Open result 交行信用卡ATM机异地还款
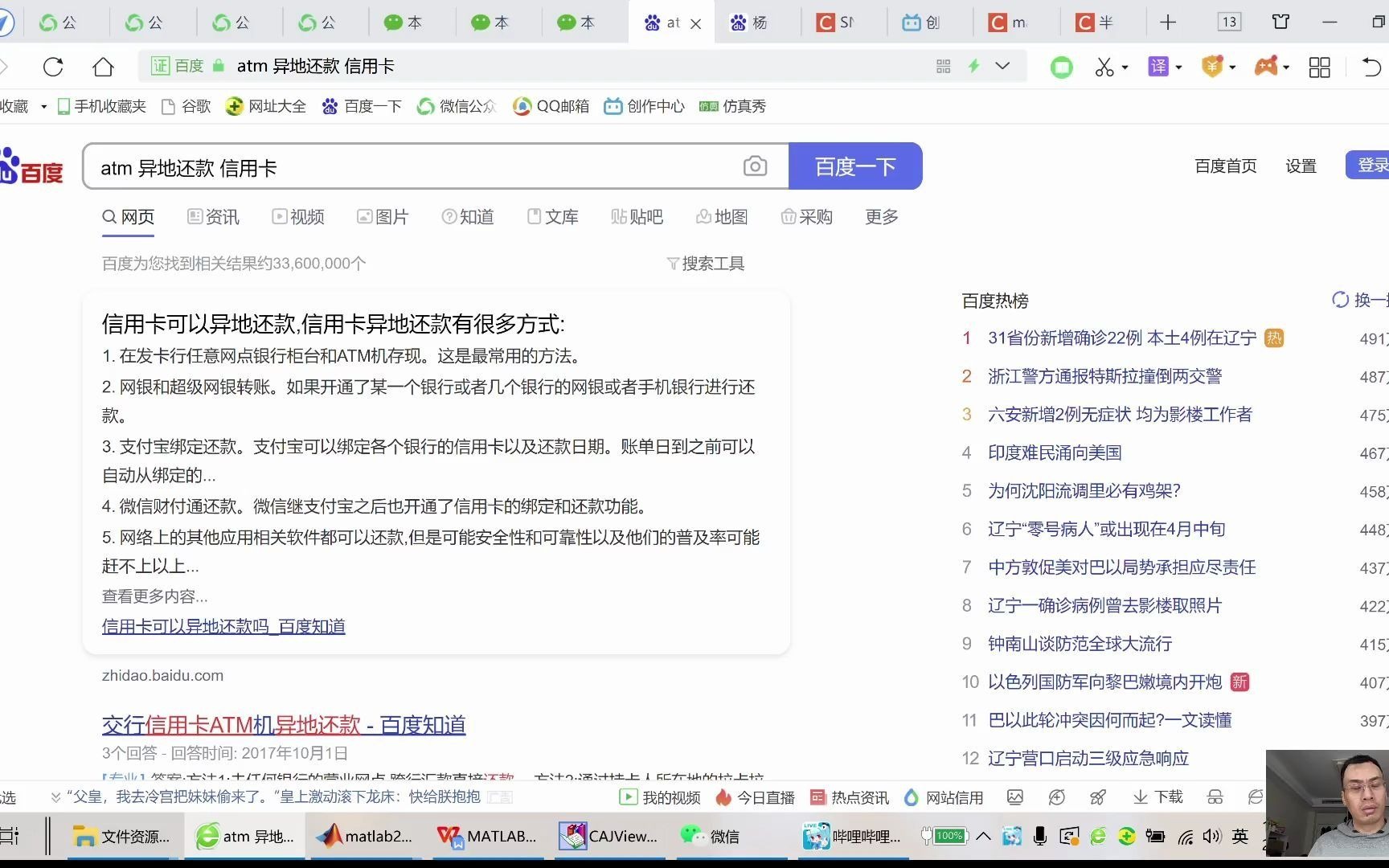The width and height of the screenshot is (1389, 868). click(284, 725)
